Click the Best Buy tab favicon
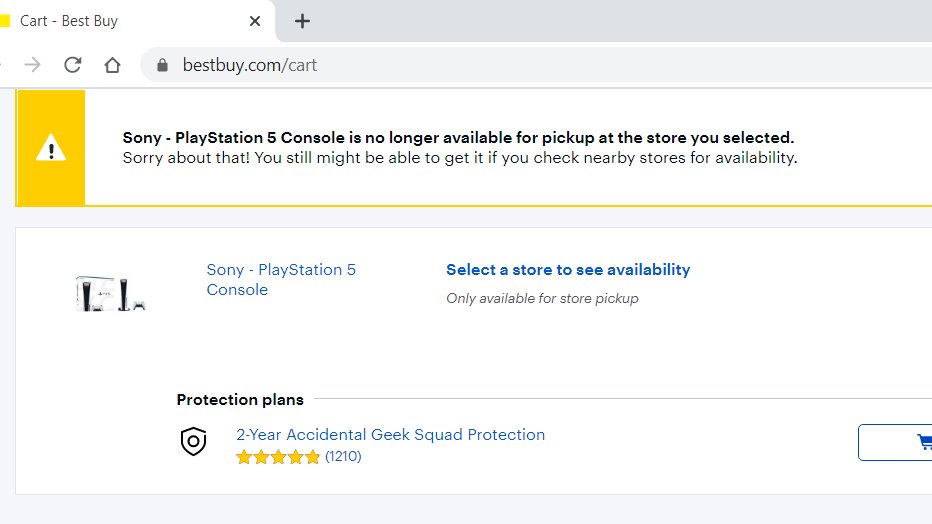 (x=5, y=21)
